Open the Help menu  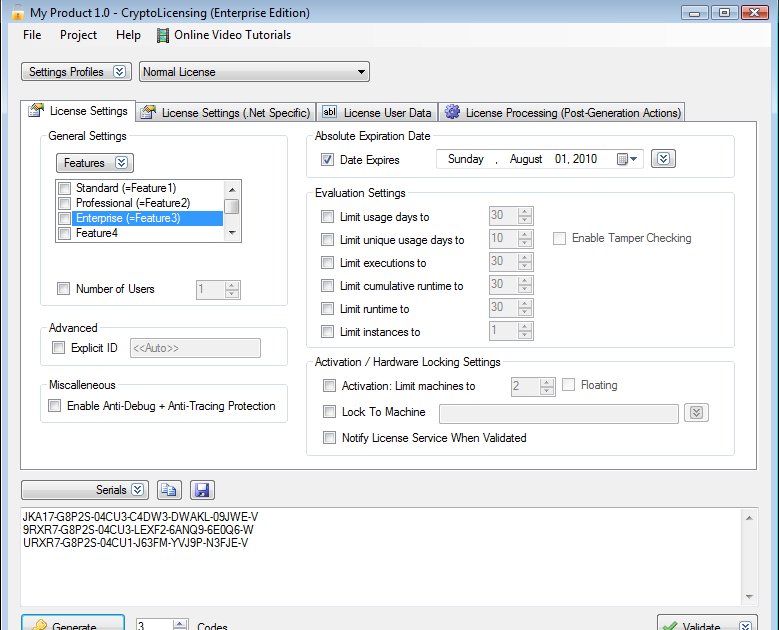(128, 35)
